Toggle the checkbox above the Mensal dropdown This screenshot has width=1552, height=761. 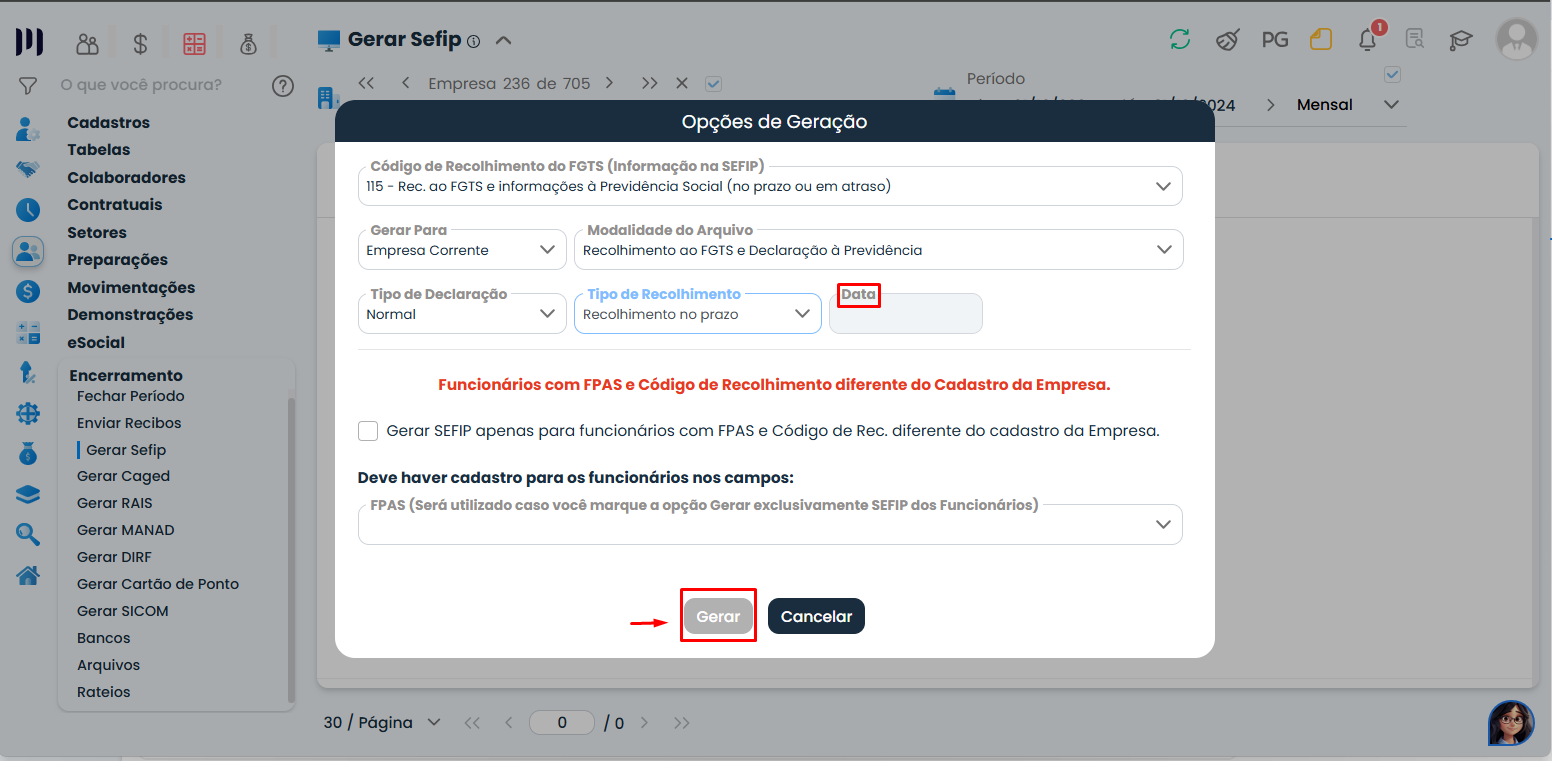[1393, 74]
